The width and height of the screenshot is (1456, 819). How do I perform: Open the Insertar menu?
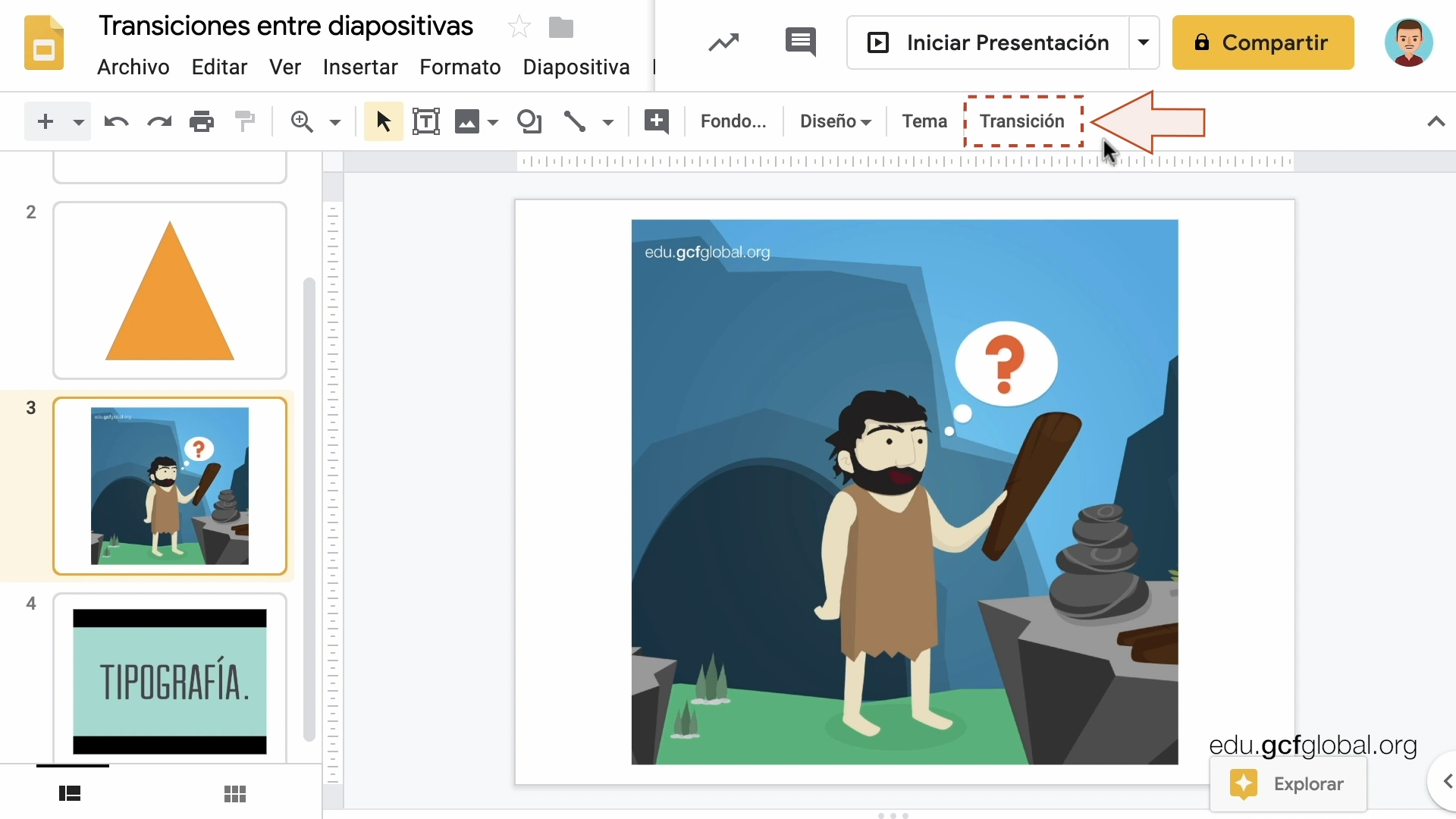[360, 67]
